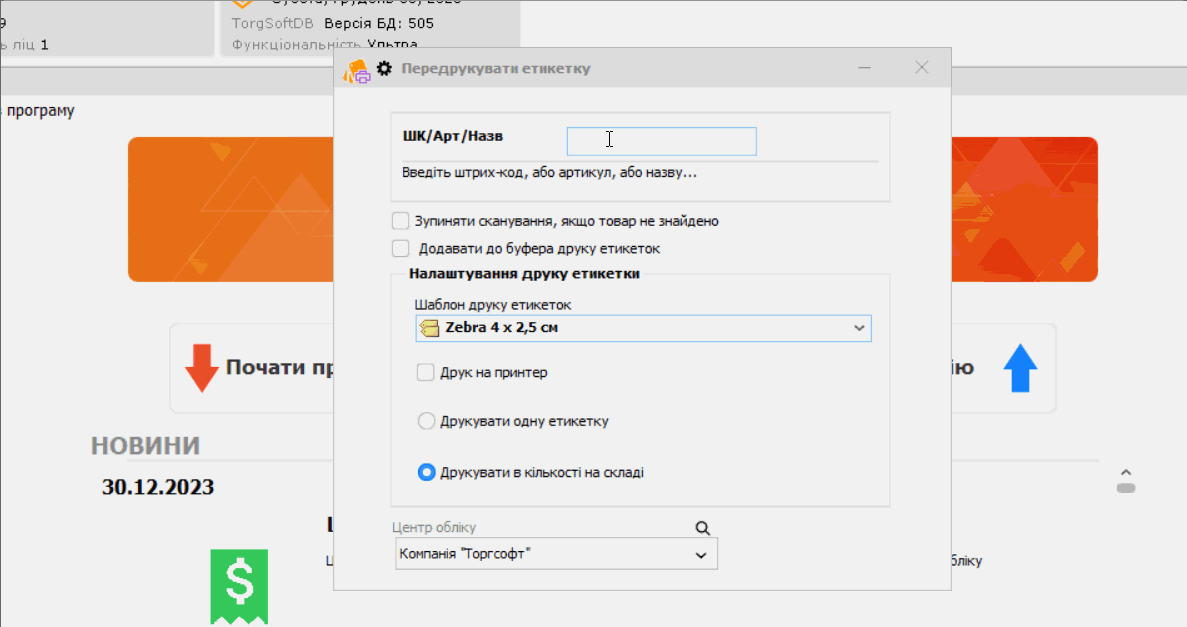Minimize the label reprint dialog window
This screenshot has height=627, width=1187.
click(x=865, y=68)
